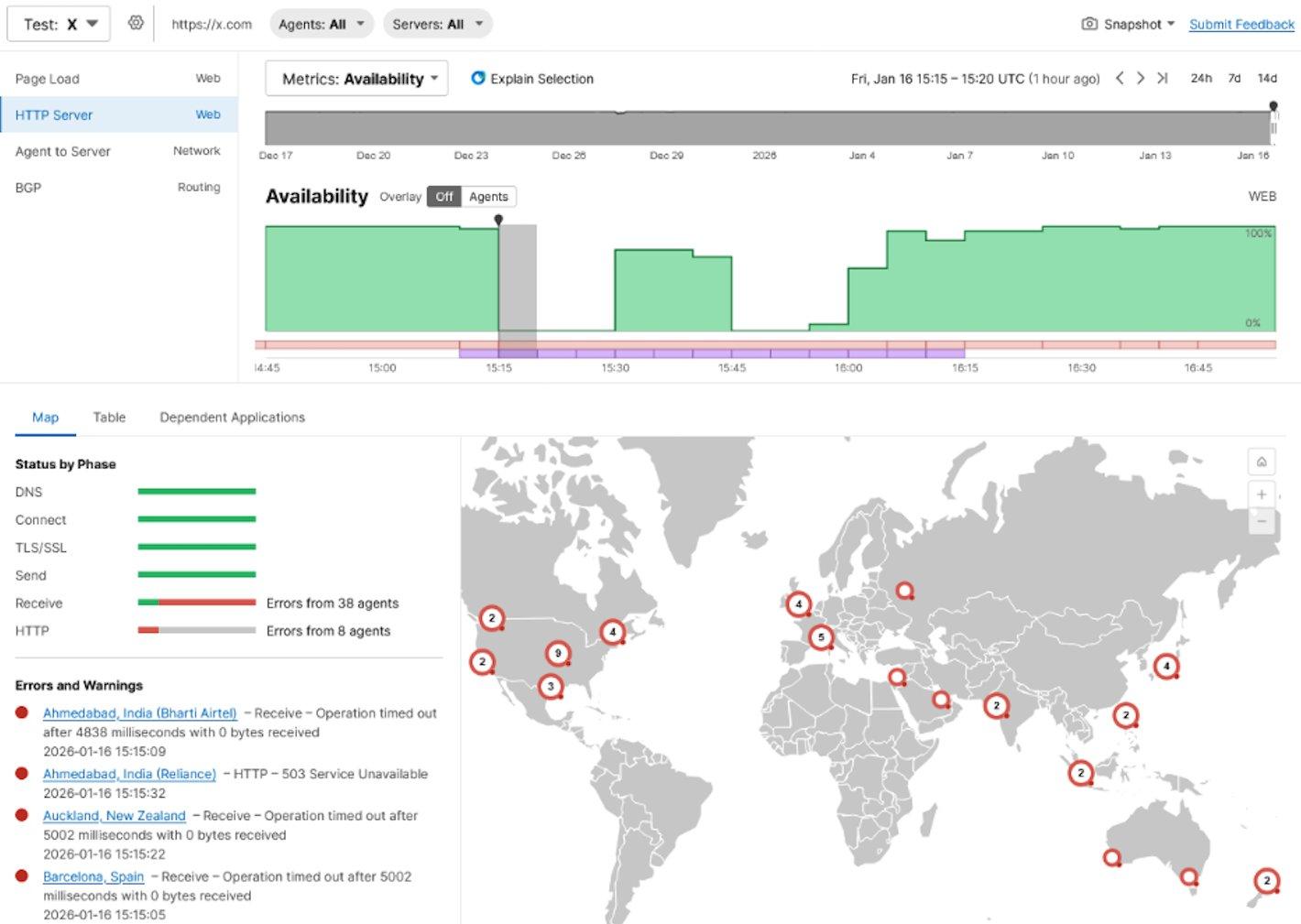Open the Auckland, New Zealand agent link
This screenshot has width=1301, height=924.
point(115,815)
